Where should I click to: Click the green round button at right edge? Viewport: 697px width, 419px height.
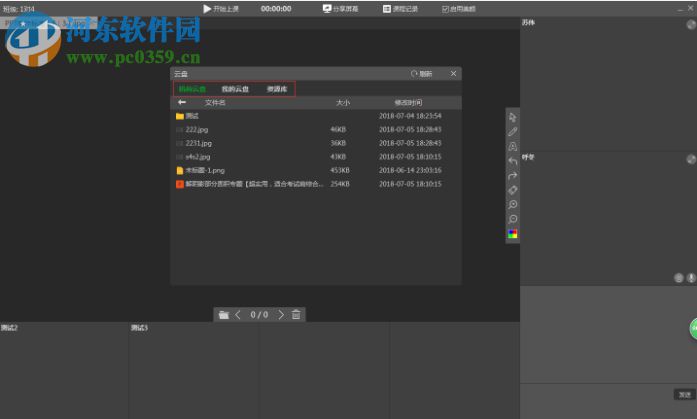point(693,329)
